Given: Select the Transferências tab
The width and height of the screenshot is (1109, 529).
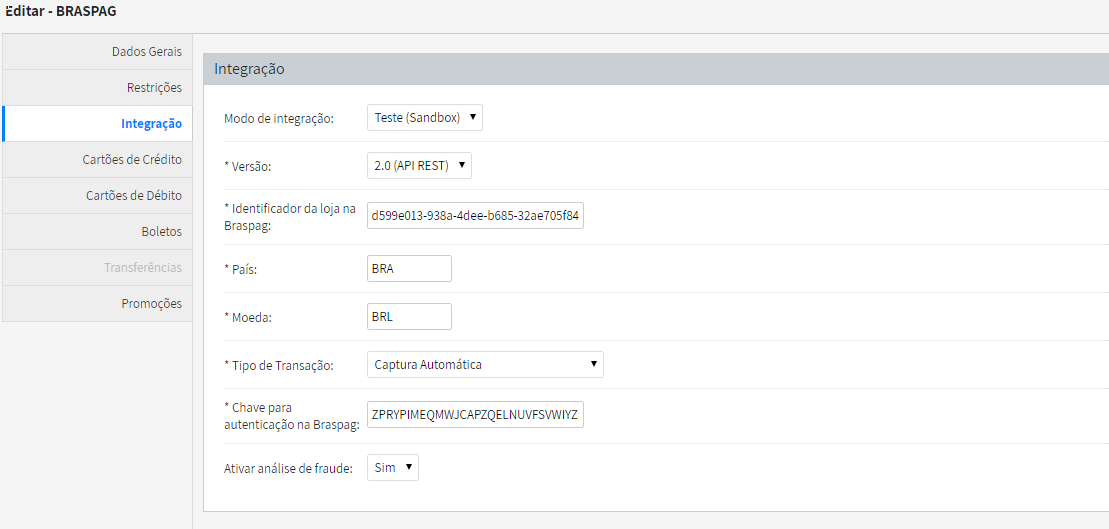Looking at the screenshot, I should 97,268.
